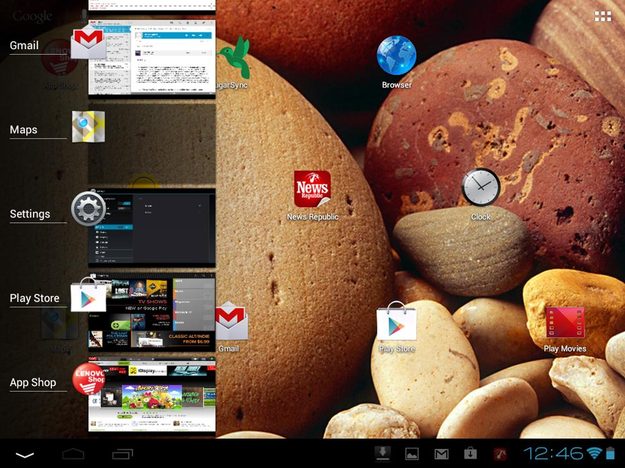
Task: Open the Settings gear icon in recents
Action: pos(88,209)
